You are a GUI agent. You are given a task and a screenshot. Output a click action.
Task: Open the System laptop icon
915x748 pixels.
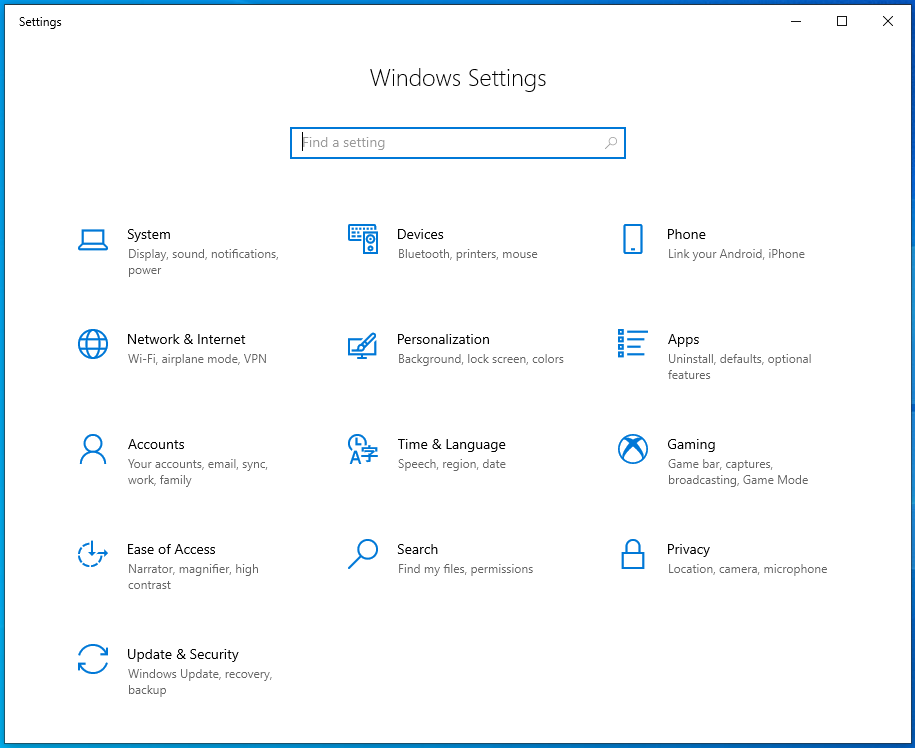pos(93,239)
